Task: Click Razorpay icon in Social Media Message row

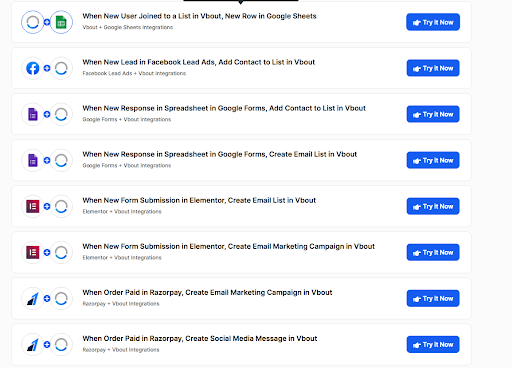Action: 33,344
